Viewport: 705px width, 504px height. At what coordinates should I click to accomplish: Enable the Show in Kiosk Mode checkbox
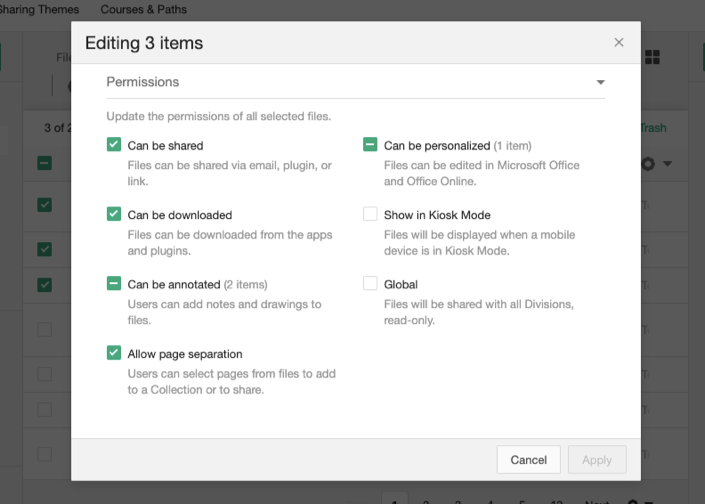tap(370, 214)
